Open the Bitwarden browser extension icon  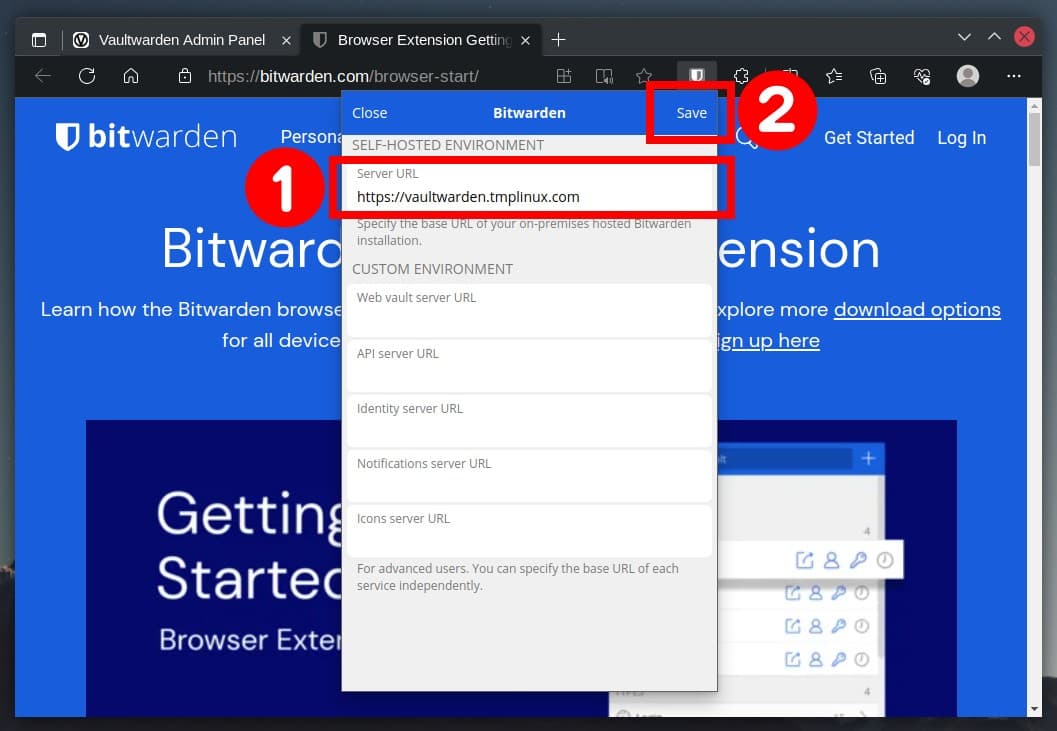(x=696, y=75)
